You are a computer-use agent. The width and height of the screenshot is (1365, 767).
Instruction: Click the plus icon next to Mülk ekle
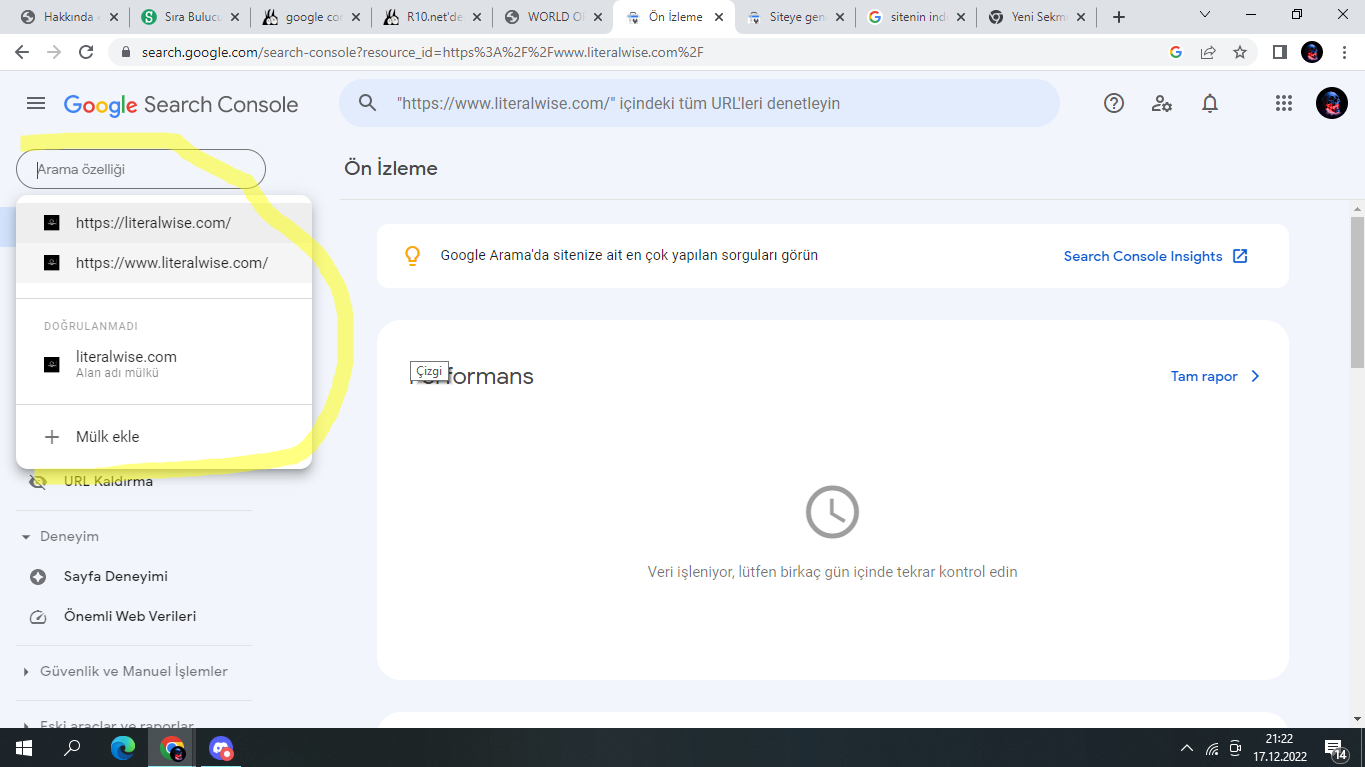52,437
